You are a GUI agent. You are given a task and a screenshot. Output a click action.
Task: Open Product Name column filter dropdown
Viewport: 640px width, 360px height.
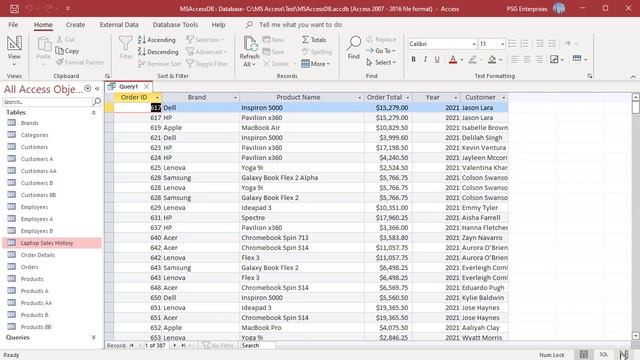coord(360,98)
